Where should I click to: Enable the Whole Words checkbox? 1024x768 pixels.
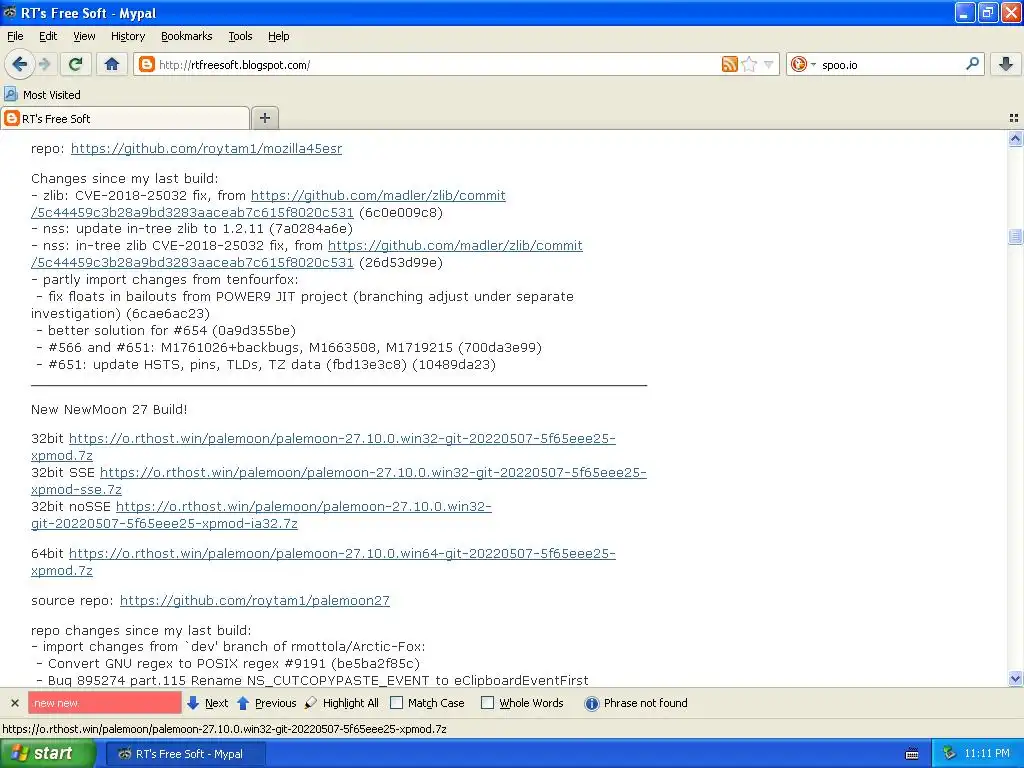[x=487, y=703]
